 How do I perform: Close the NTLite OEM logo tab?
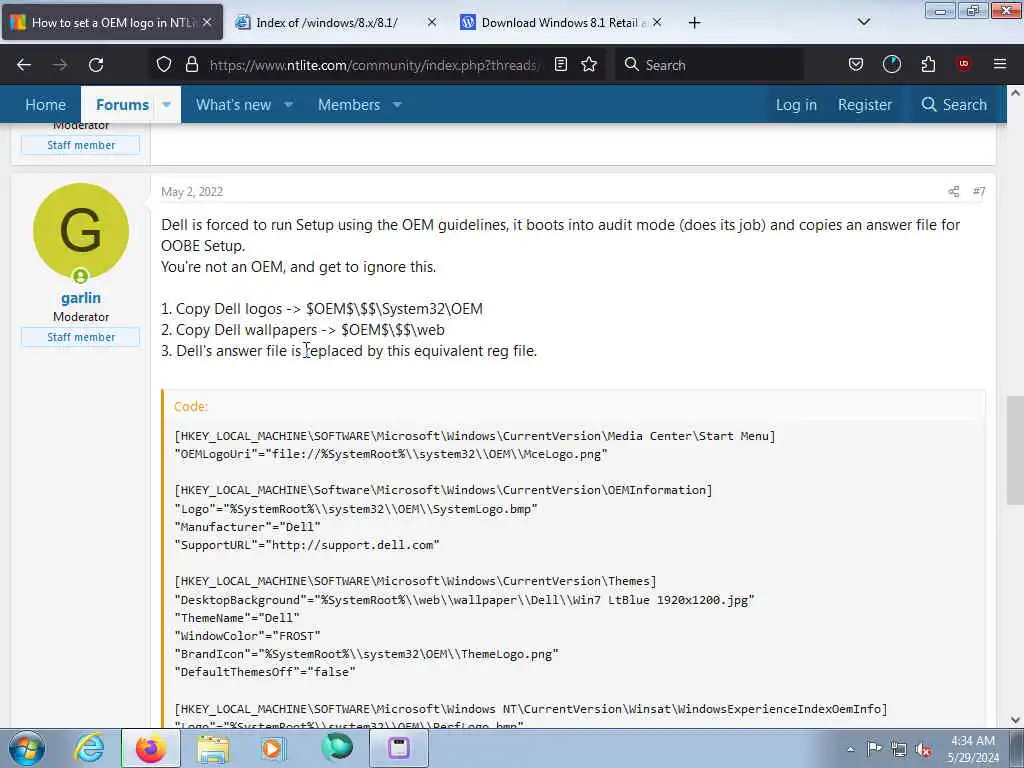coord(207,22)
